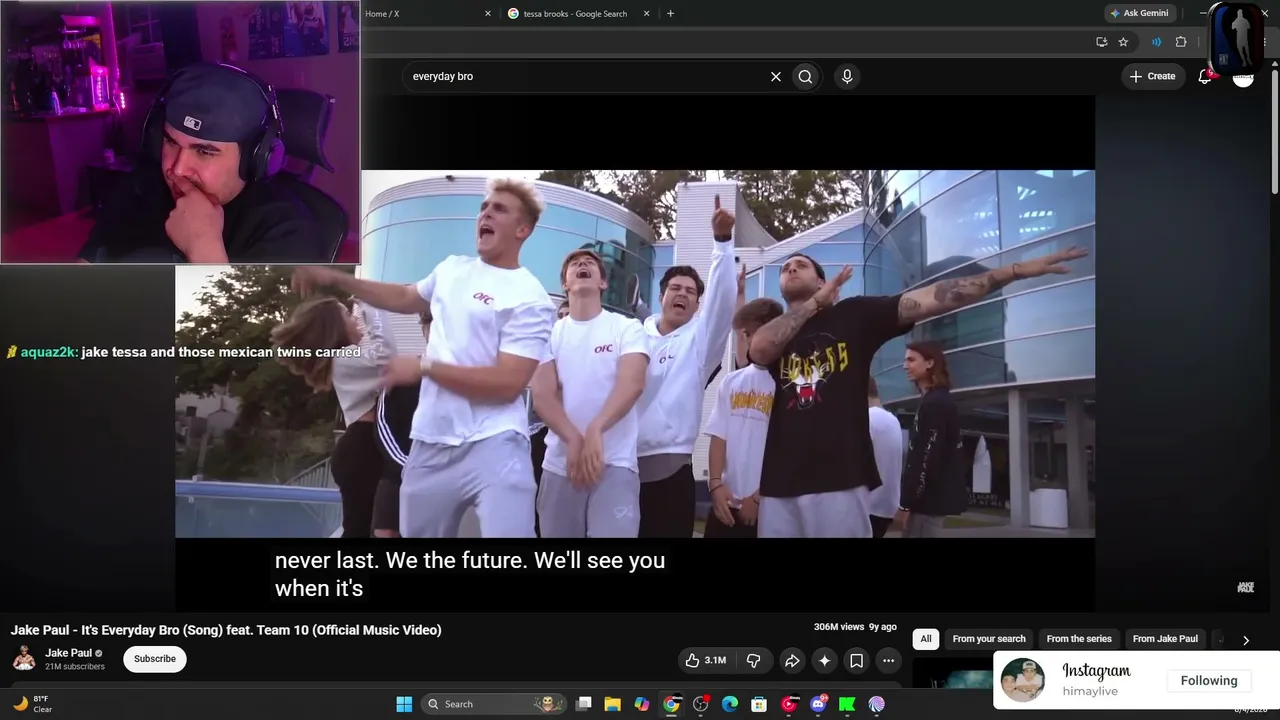Open OBS Studio from the taskbar
1280x720 pixels.
tap(700, 704)
